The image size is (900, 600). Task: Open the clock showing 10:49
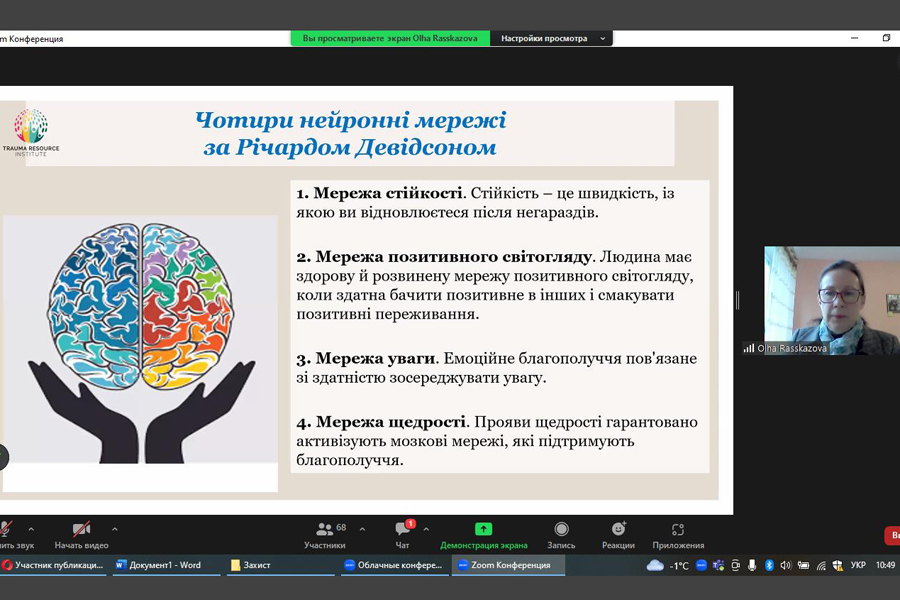[x=885, y=566]
